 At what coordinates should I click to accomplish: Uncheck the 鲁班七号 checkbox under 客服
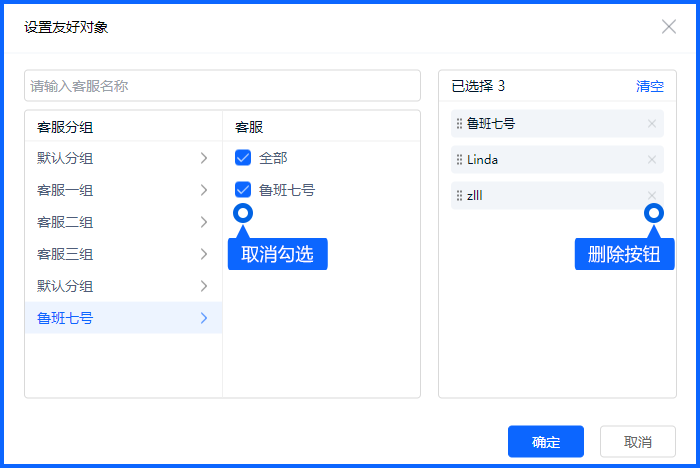pos(243,189)
